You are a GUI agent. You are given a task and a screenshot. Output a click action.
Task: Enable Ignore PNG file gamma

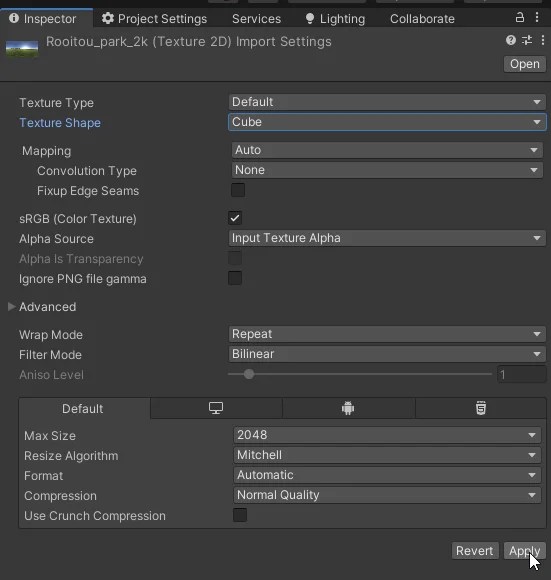tap(235, 278)
